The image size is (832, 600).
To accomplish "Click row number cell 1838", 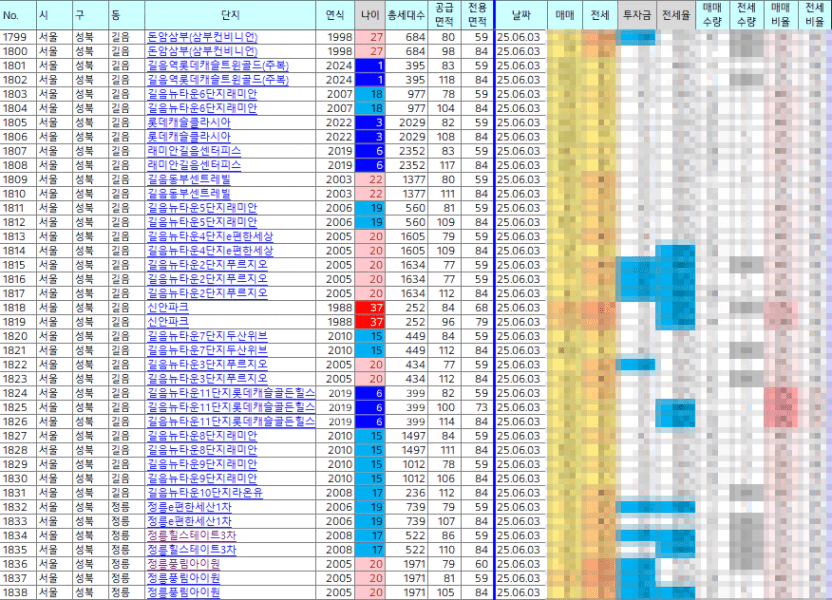I will point(18,593).
